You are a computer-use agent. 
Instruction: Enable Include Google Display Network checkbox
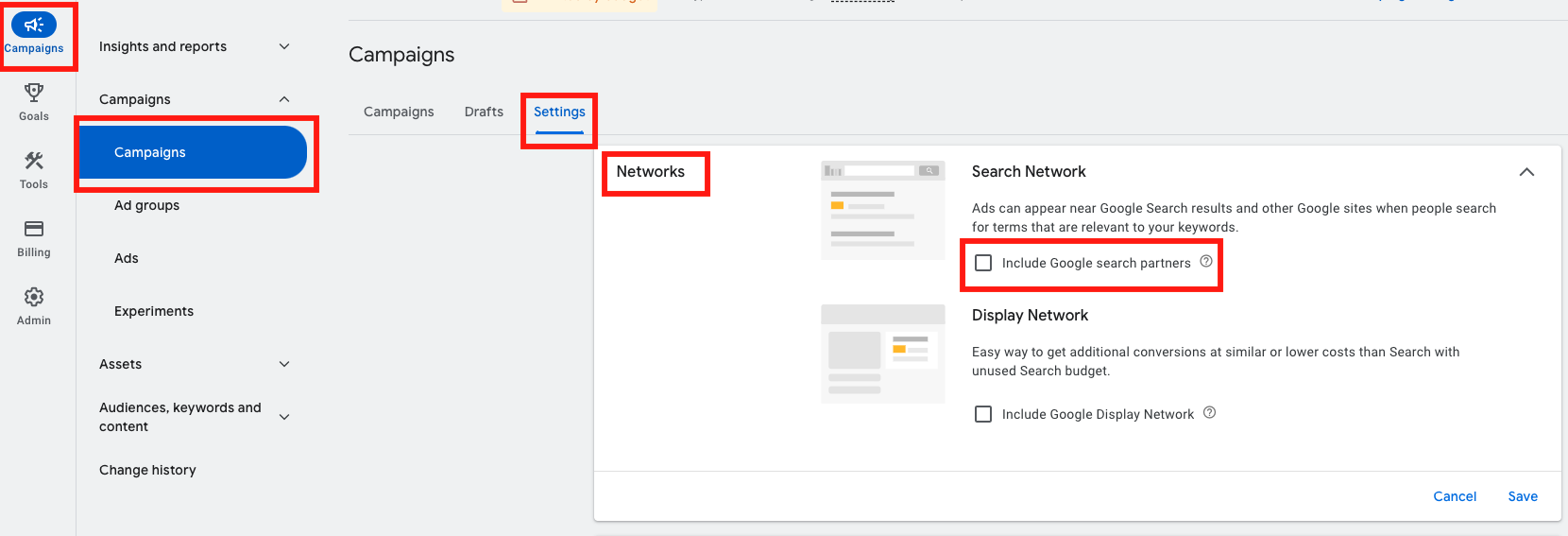pos(983,414)
